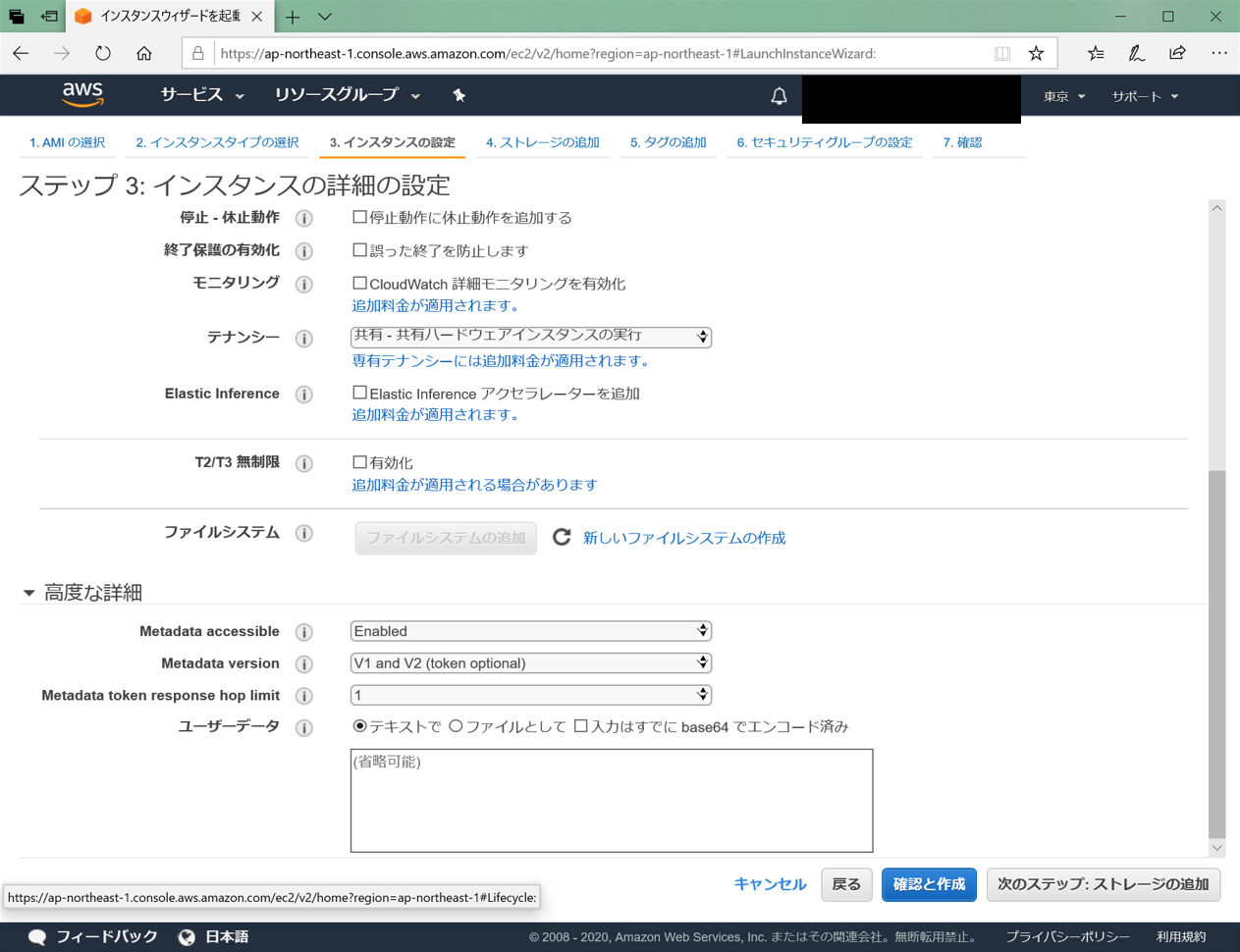Click info icon next to T2/T3 無制限
The width and height of the screenshot is (1240, 952).
point(304,463)
